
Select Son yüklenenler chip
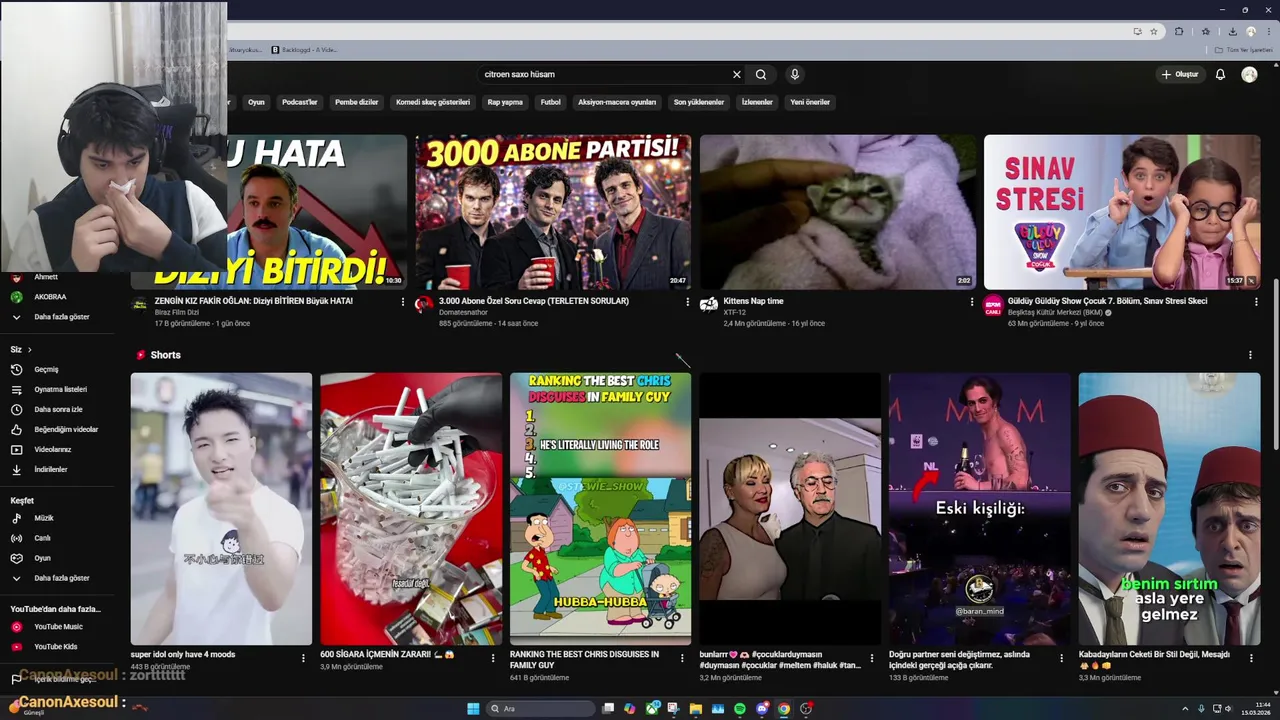699,102
